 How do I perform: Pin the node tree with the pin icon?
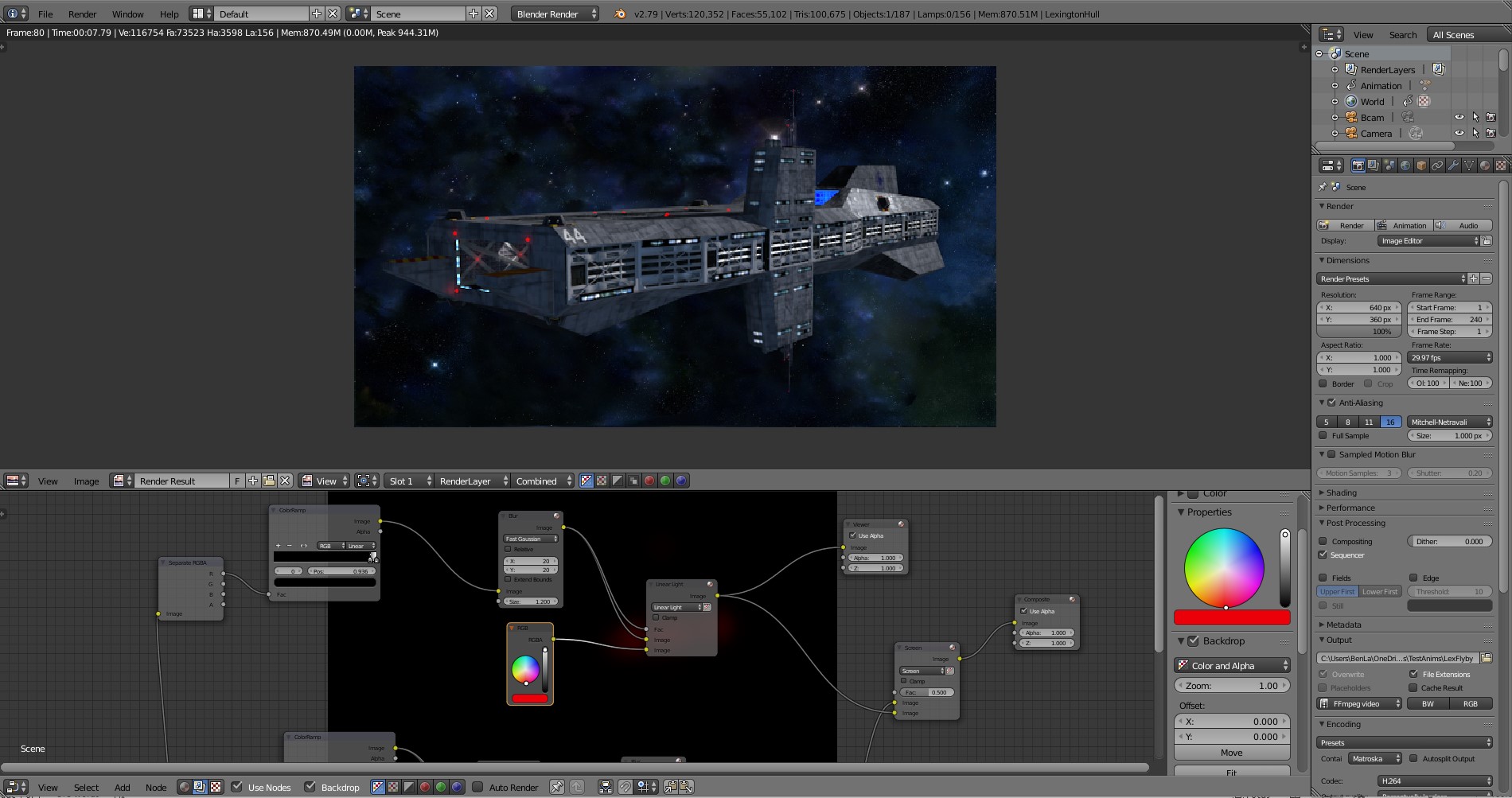point(557,787)
